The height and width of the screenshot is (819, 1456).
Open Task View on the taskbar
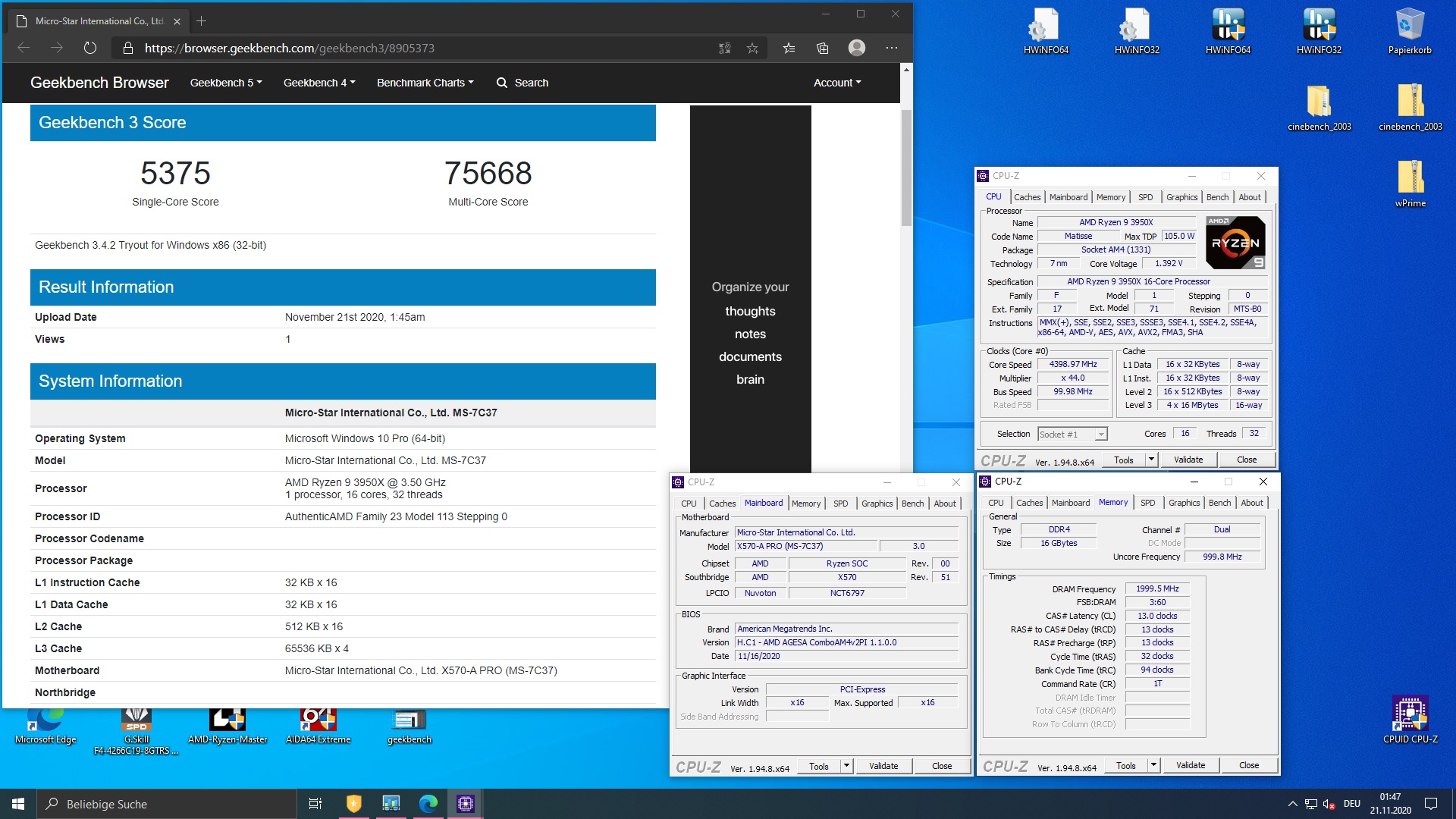pos(315,804)
